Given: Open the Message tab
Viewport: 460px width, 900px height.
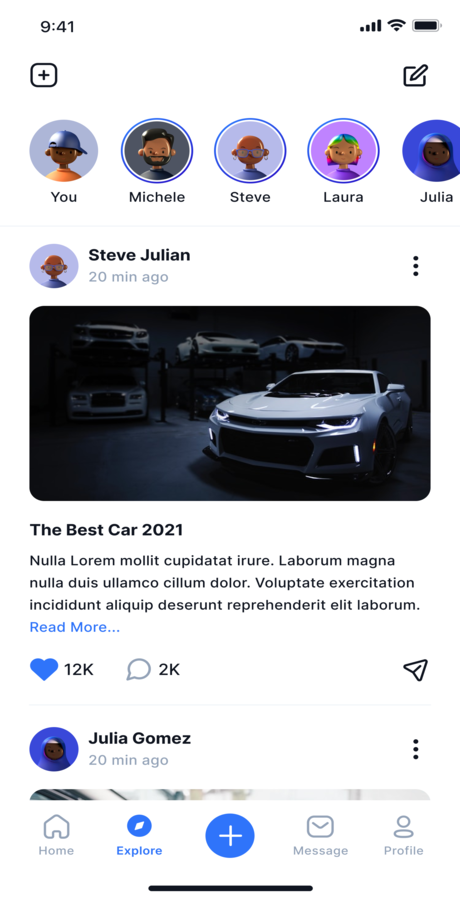Looking at the screenshot, I should coord(320,836).
